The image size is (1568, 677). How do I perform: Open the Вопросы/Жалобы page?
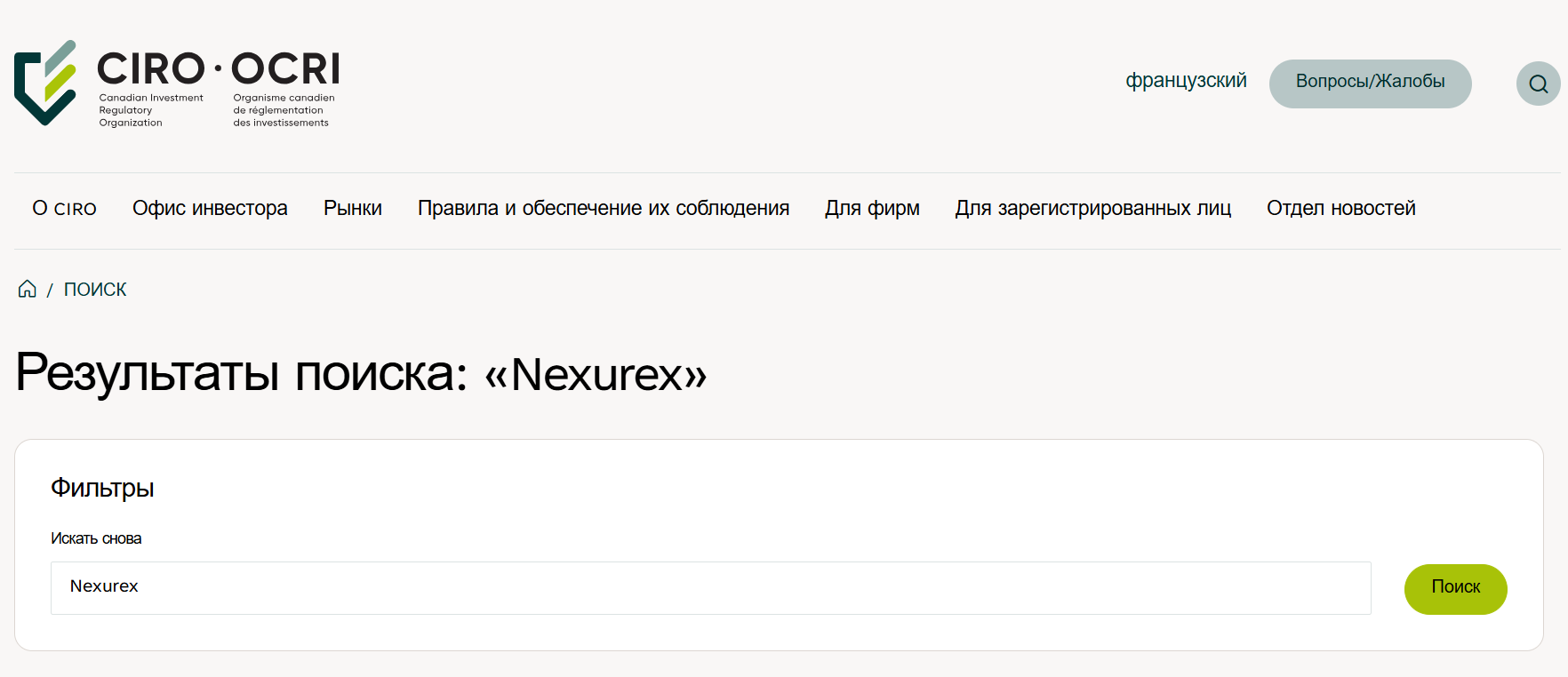(1370, 83)
